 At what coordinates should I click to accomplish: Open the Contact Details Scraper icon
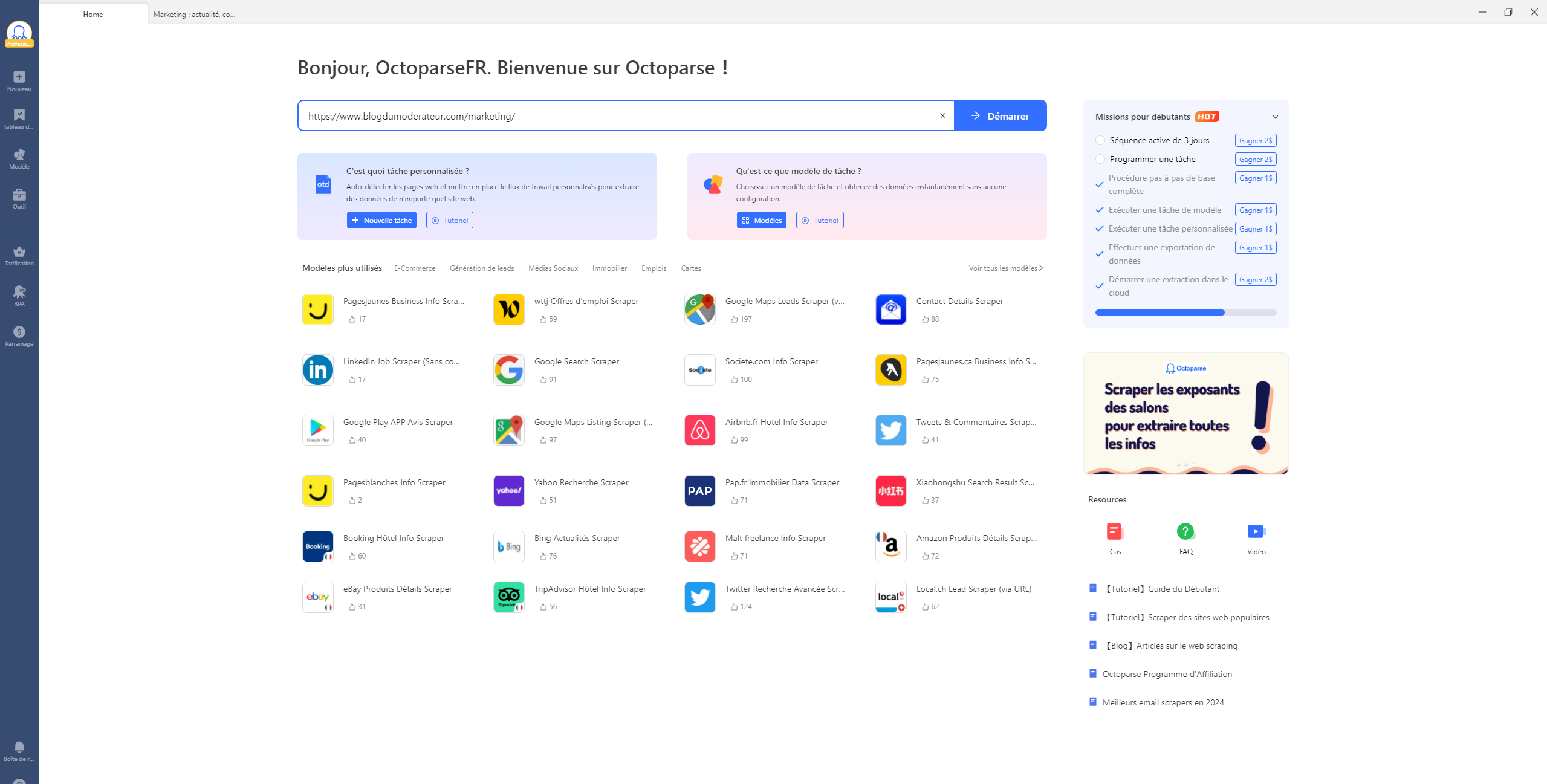891,309
